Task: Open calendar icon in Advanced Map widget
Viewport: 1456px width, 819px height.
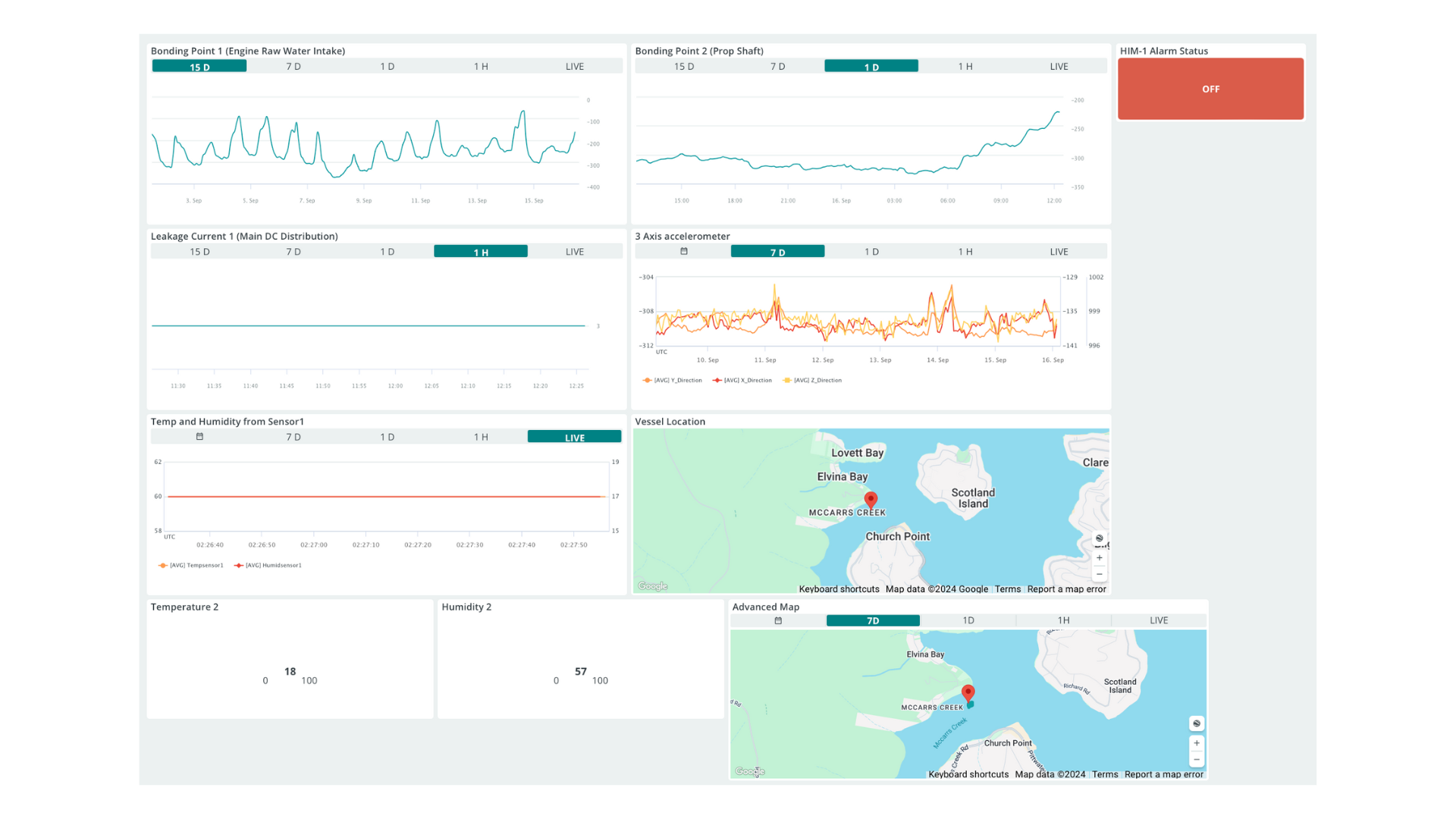Action: 778,621
